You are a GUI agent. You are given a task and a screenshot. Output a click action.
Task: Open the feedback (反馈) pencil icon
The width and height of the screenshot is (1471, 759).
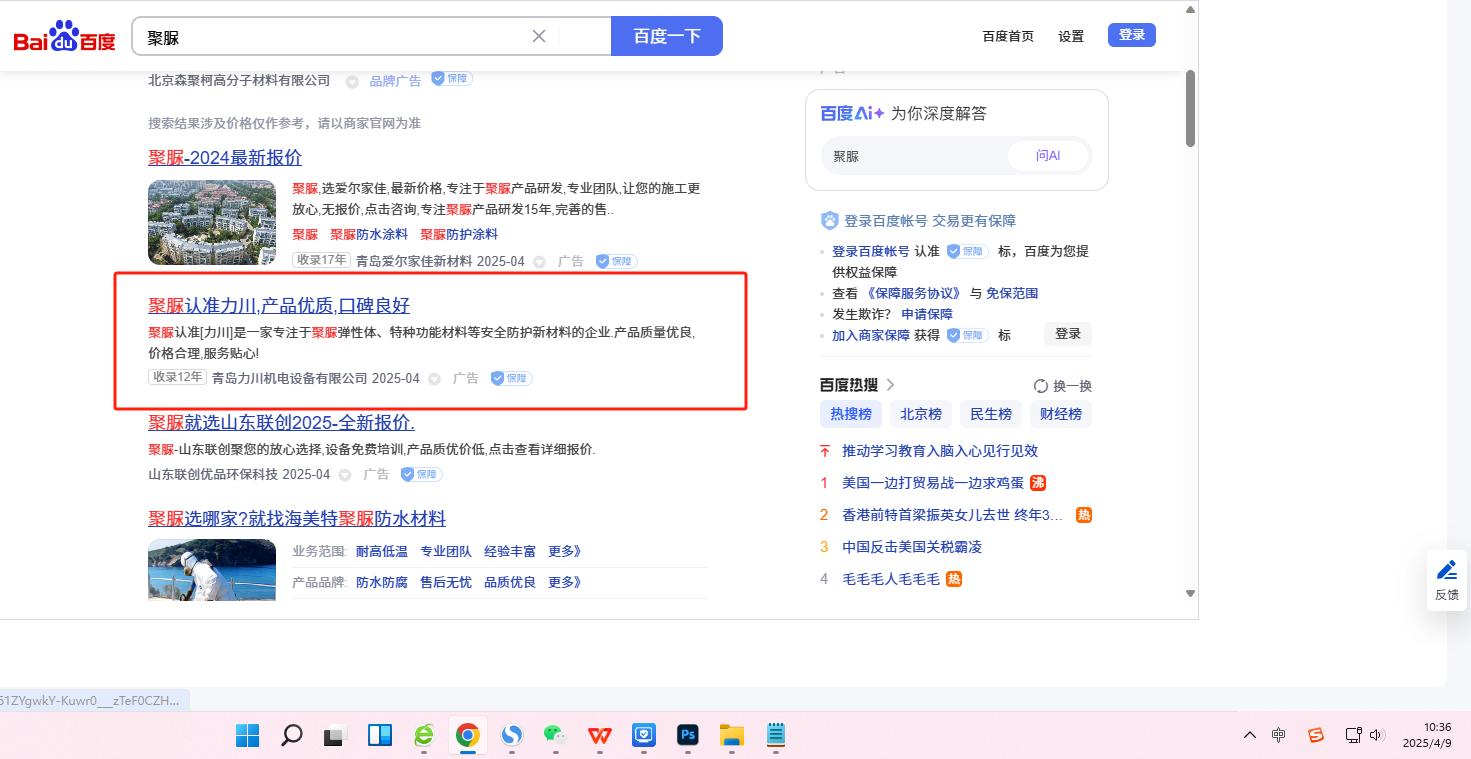(x=1446, y=571)
